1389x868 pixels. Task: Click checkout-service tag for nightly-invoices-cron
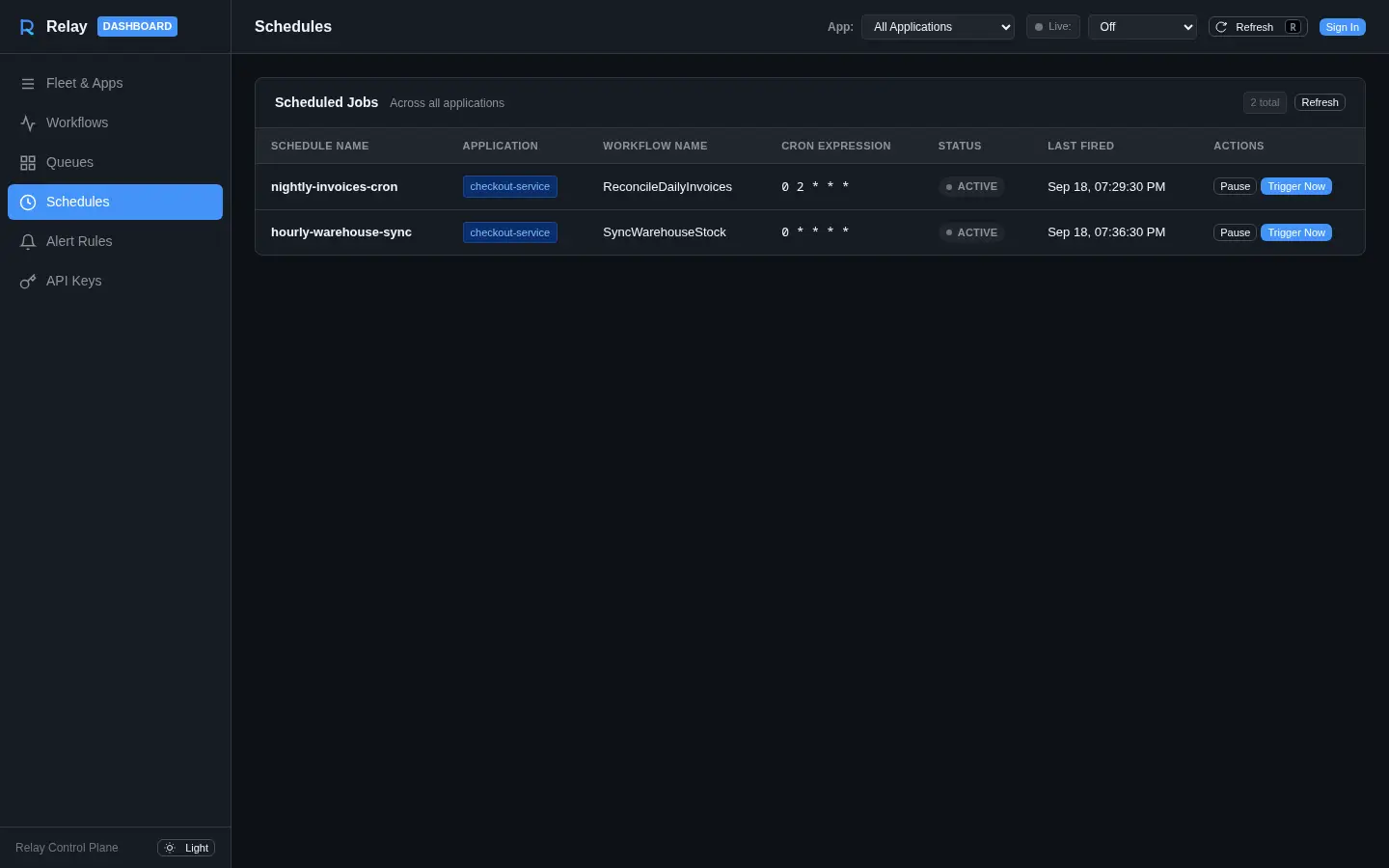[x=509, y=186]
